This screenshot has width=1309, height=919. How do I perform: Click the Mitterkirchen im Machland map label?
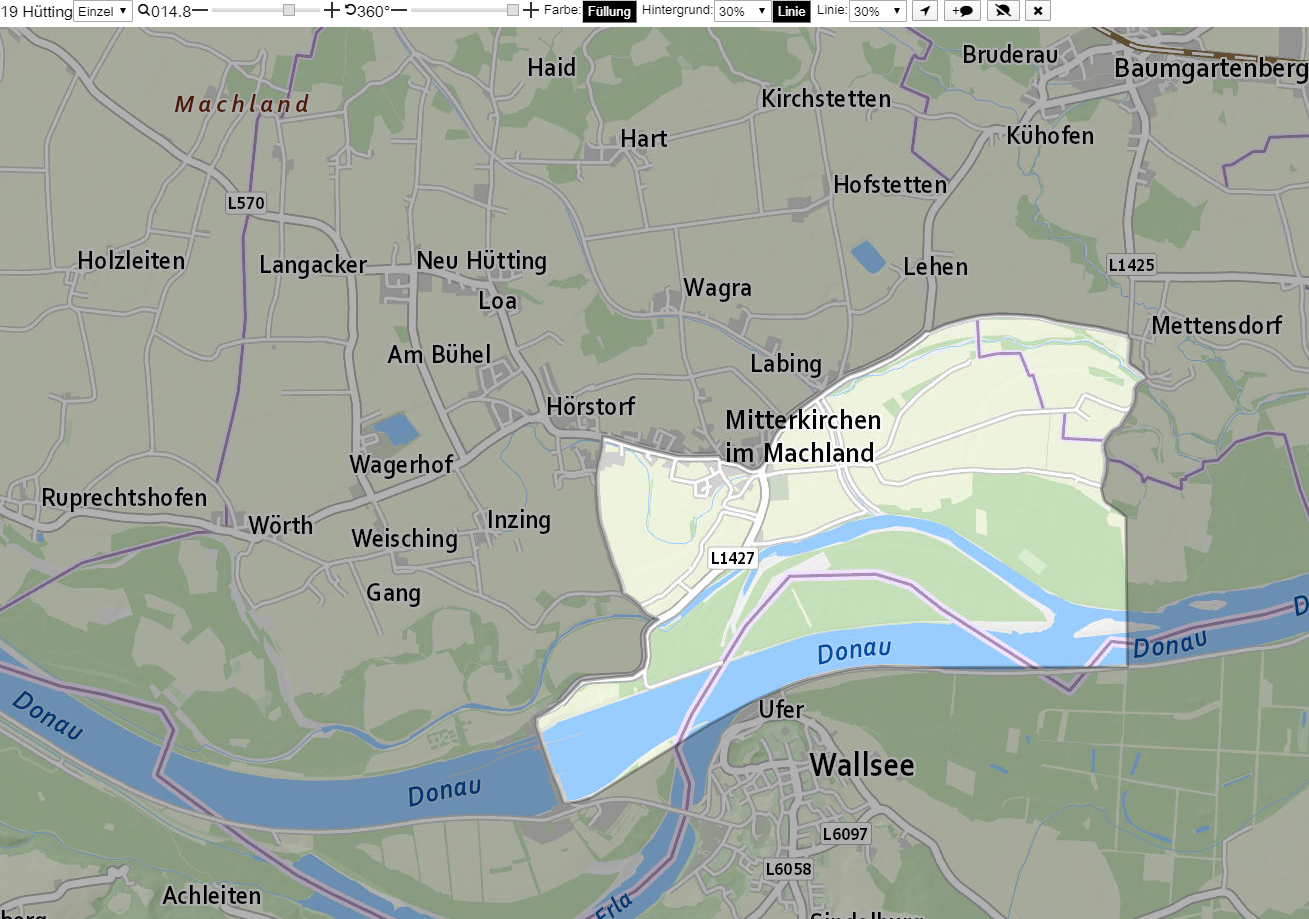(802, 436)
